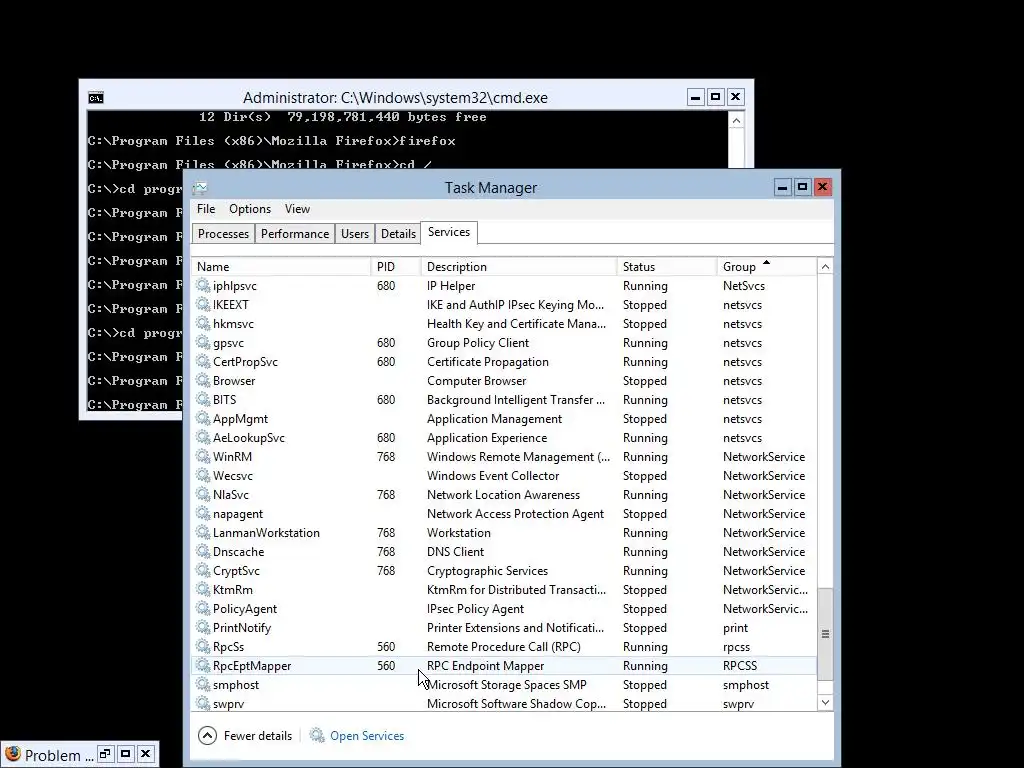Screen dimensions: 1024x768
Task: Open the View menu
Action: [x=297, y=209]
